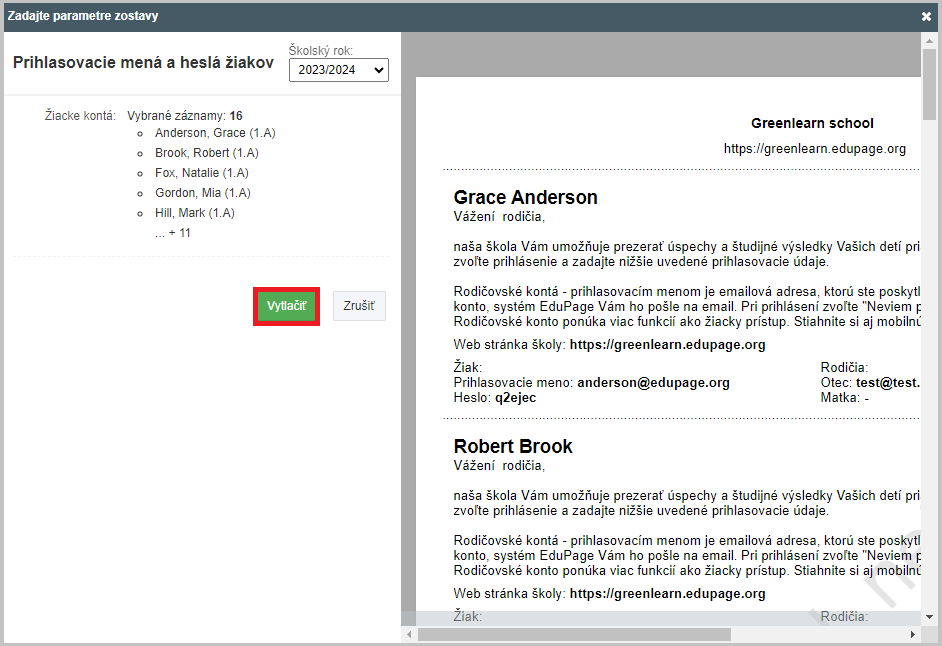942x646 pixels.
Task: Click the Robert Brook heading in the preview
Action: click(x=513, y=446)
